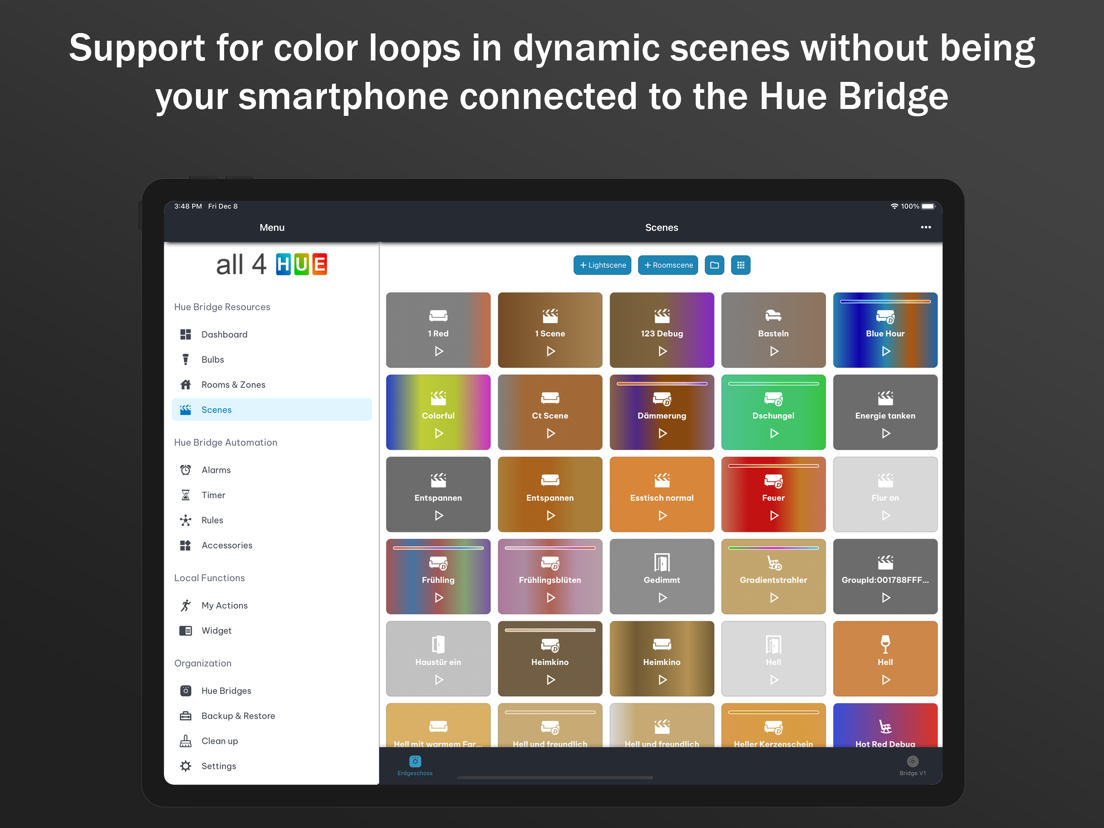Play the Heller Kerzenschein scene tile
The width and height of the screenshot is (1104, 828).
click(773, 726)
